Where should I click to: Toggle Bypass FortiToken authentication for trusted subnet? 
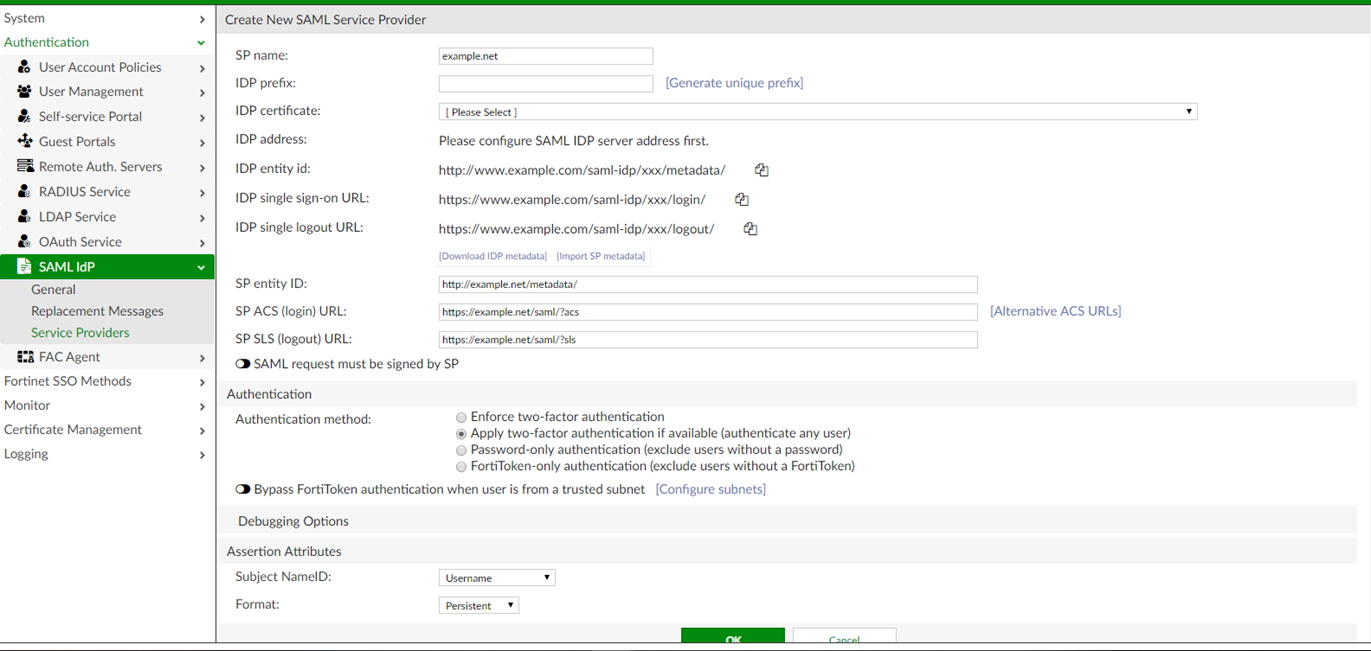(x=243, y=490)
